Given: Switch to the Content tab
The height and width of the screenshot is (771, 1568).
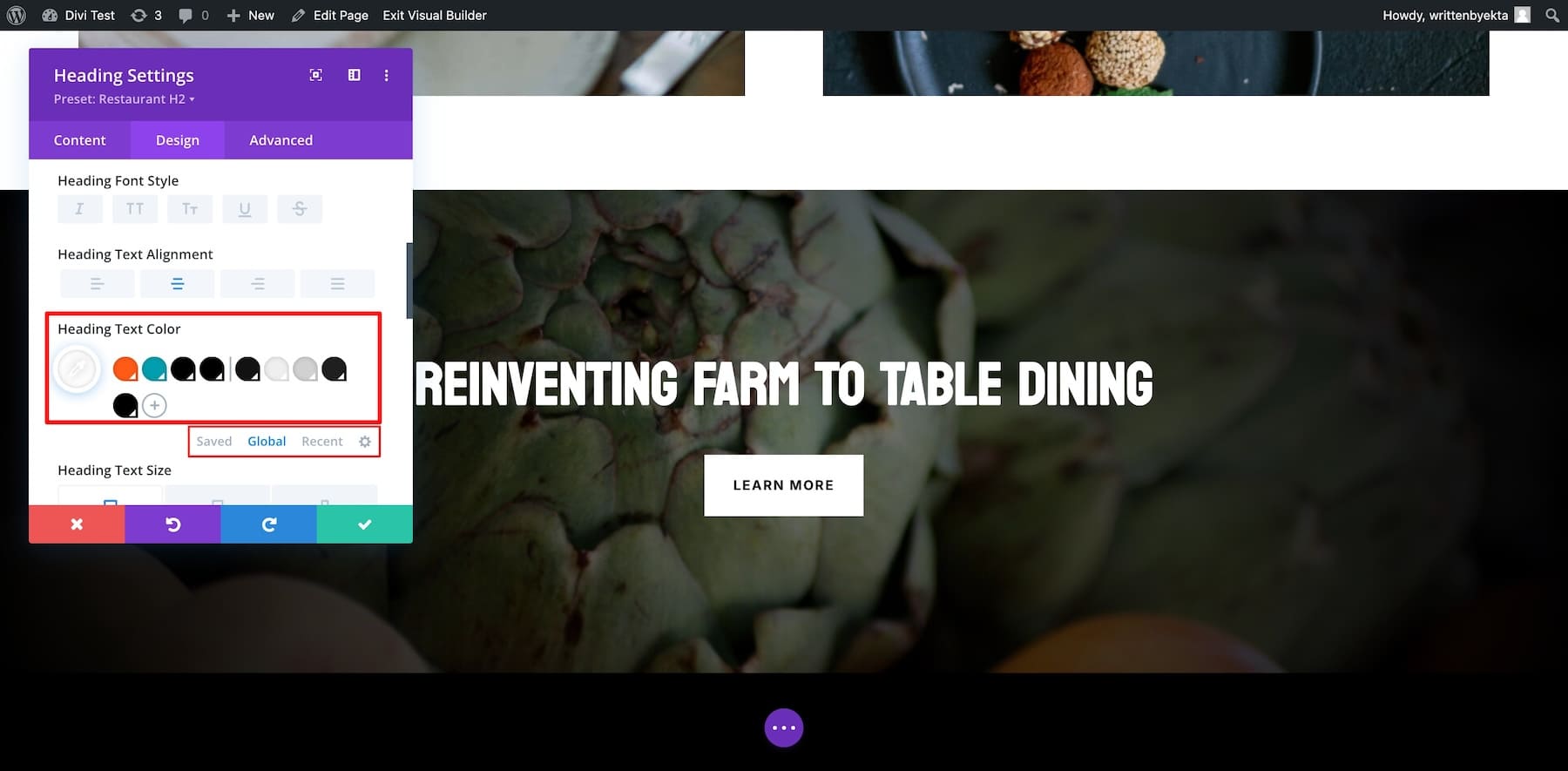Looking at the screenshot, I should click(79, 140).
